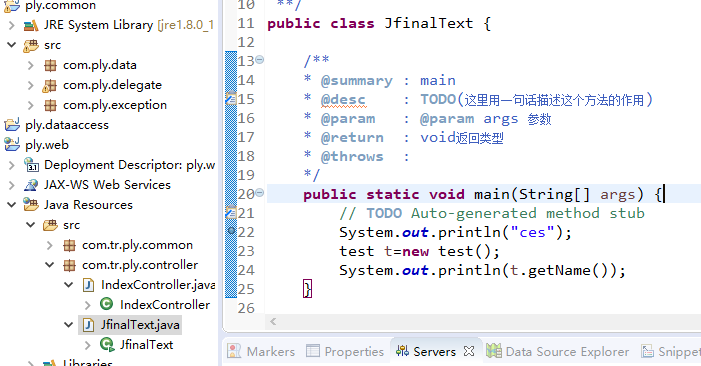Click the ply.web project icon
Image resolution: width=701 pixels, height=366 pixels.
(x=12, y=145)
